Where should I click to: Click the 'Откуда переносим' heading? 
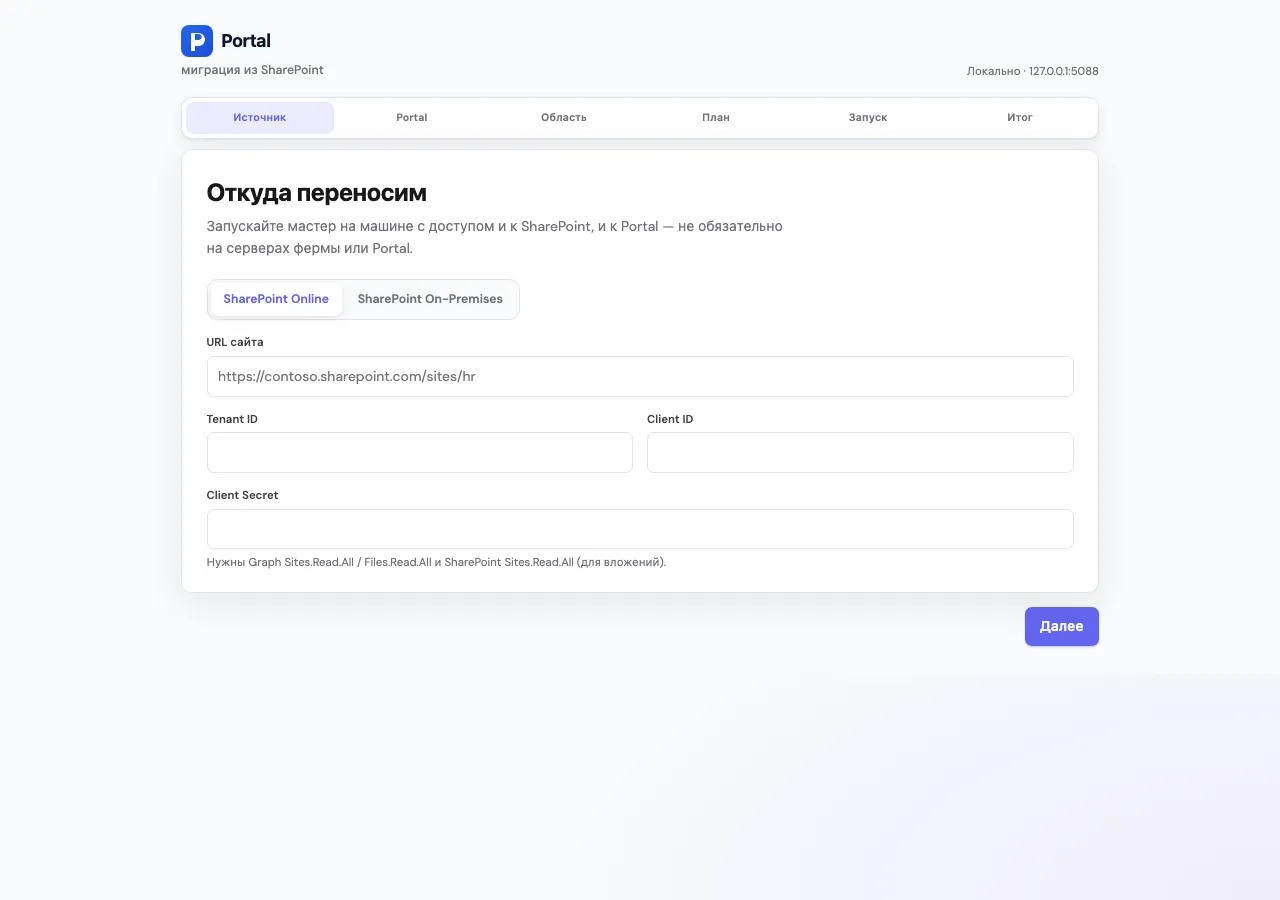coord(317,193)
